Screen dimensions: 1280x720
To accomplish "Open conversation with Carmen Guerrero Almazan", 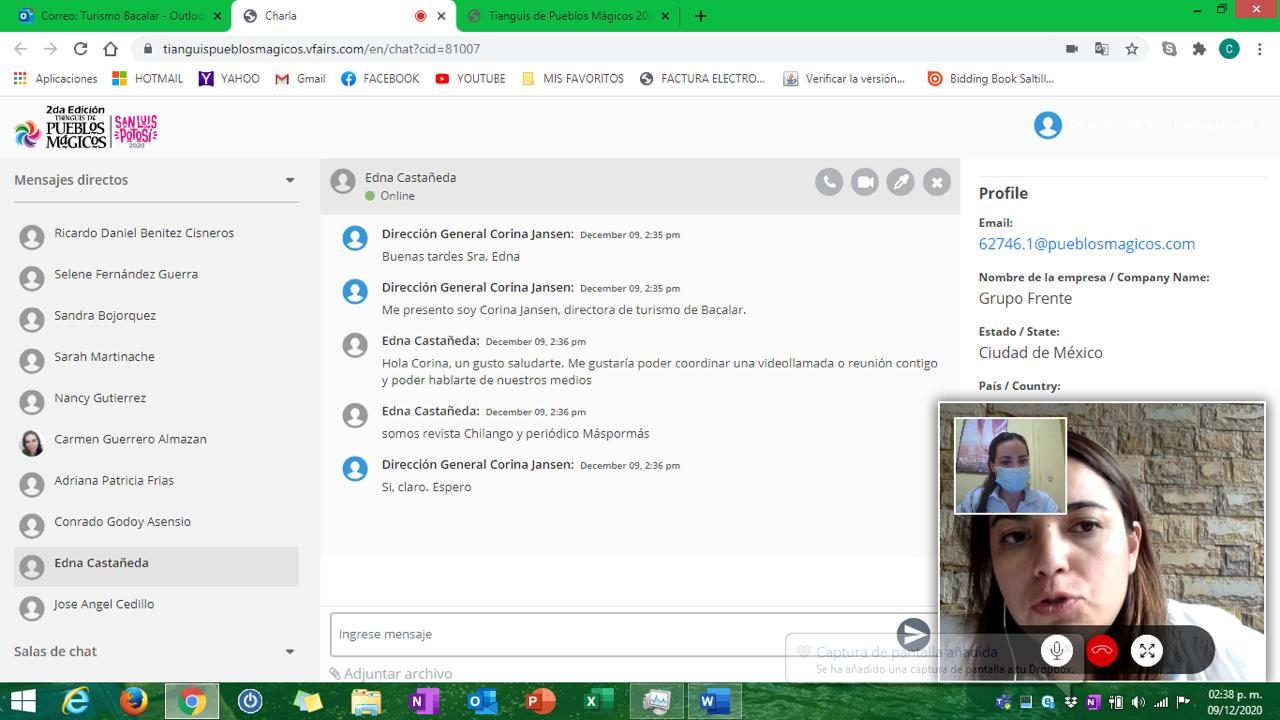I will (x=130, y=439).
